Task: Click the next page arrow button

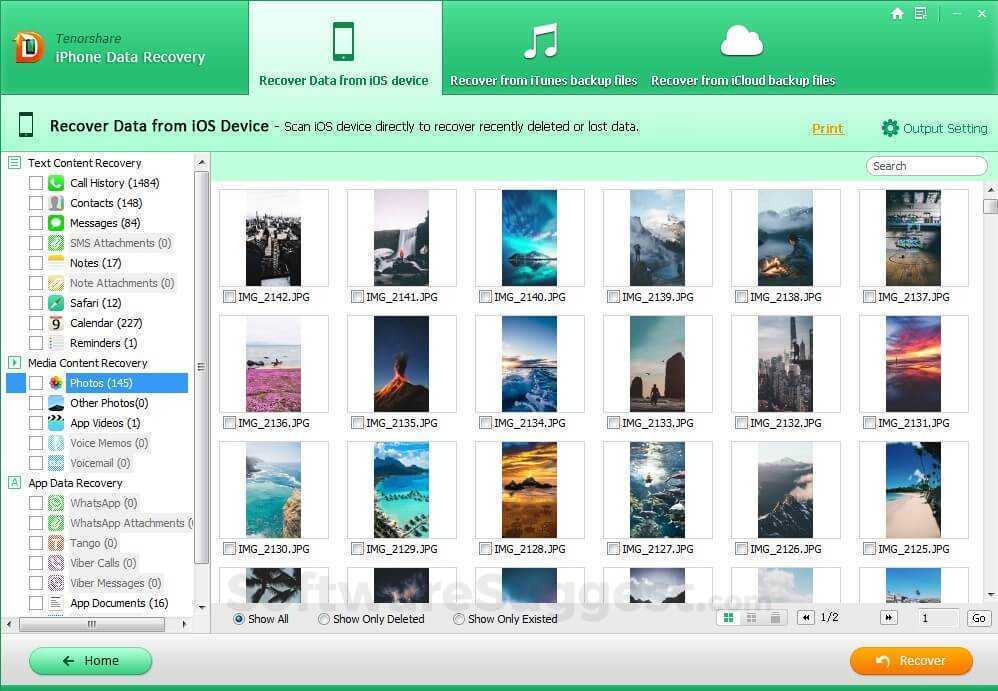Action: 889,618
